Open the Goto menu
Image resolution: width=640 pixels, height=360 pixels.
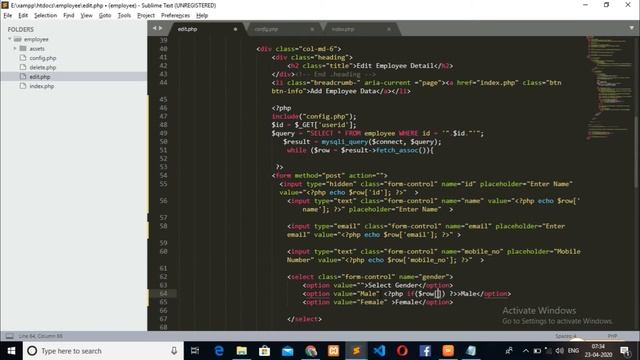click(x=105, y=16)
